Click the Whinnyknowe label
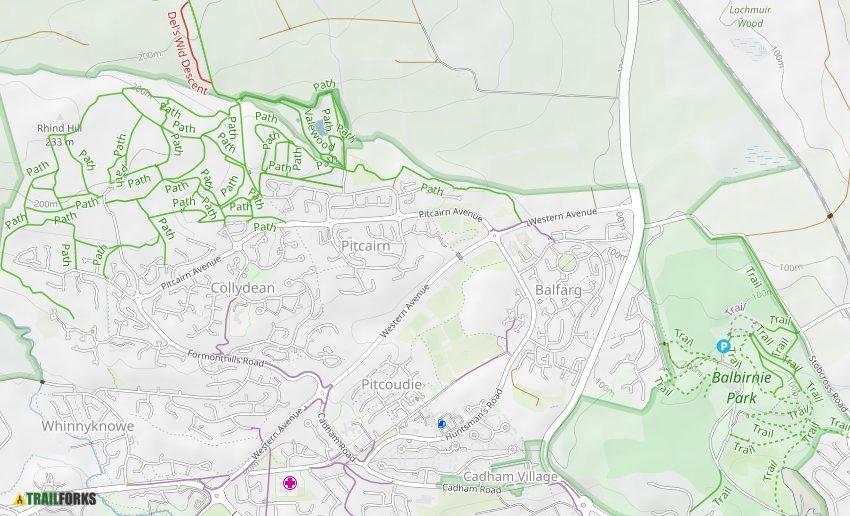Screen dimensions: 850x516 (x=88, y=426)
